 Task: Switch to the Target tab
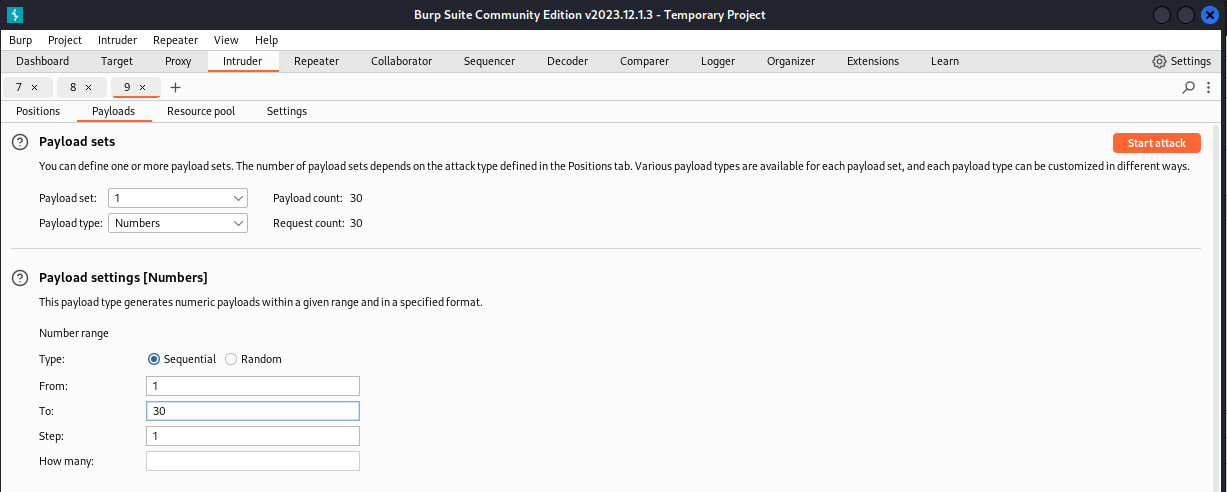click(117, 61)
